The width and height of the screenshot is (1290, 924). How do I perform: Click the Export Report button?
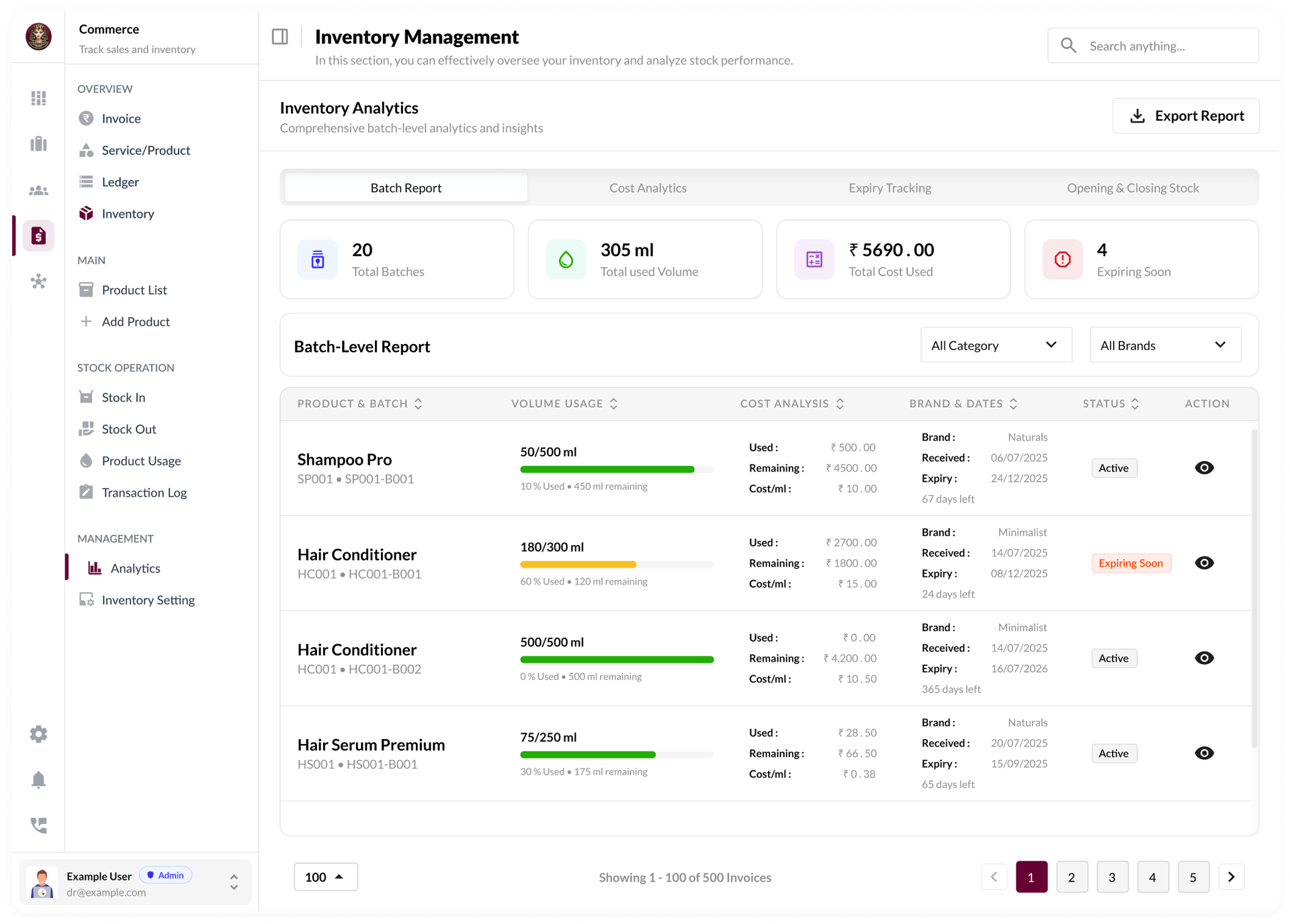1185,116
